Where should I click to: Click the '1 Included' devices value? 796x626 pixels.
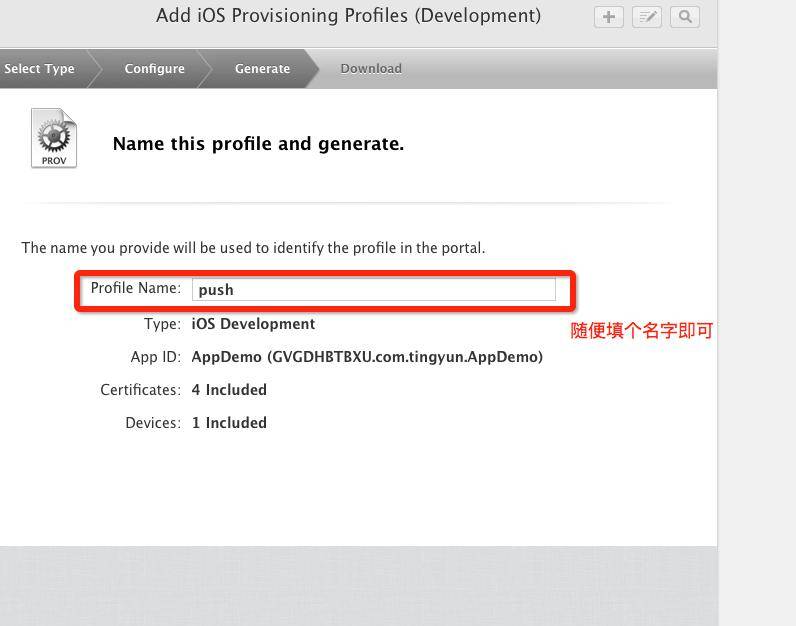(229, 423)
